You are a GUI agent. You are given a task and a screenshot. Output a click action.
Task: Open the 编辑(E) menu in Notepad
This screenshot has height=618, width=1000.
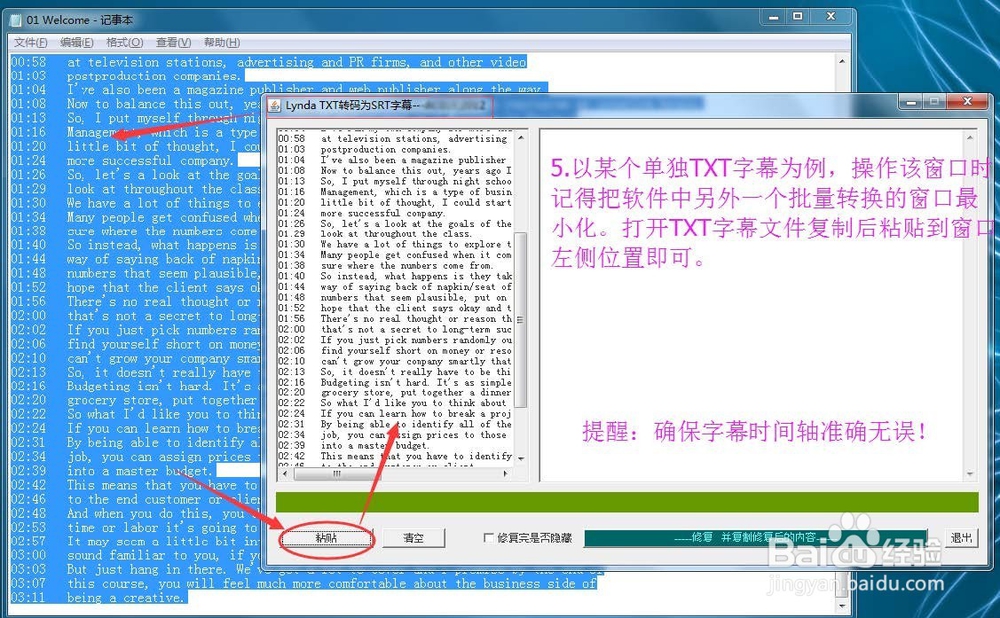click(x=77, y=42)
